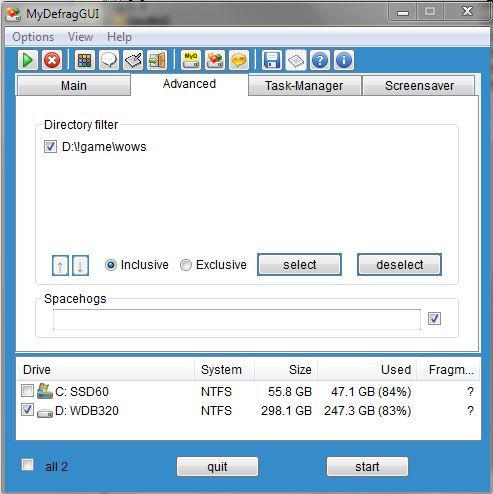
Task: Select the 'D: WDB320' drive label
Action: [x=87, y=411]
